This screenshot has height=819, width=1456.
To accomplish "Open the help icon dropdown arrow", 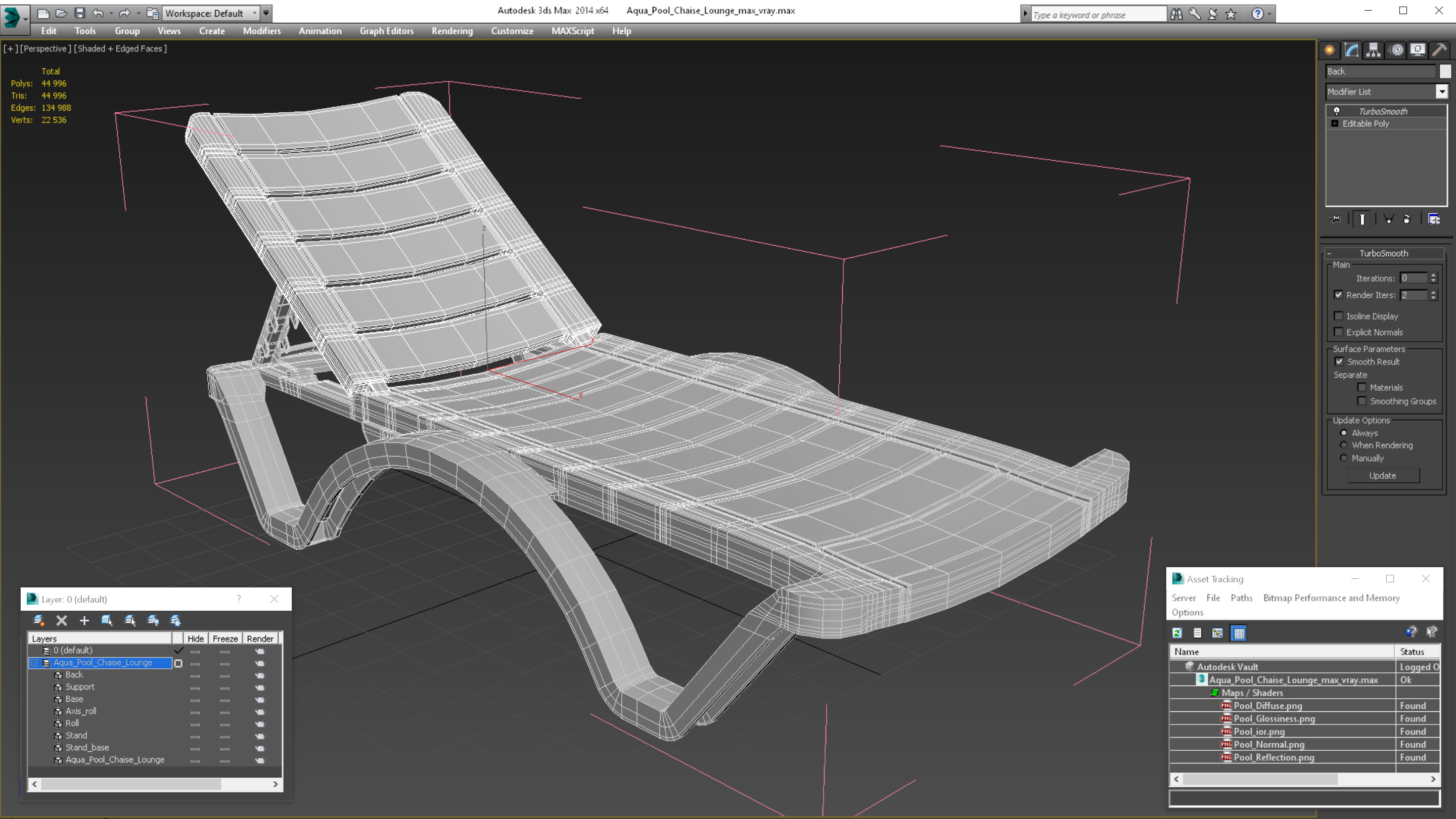I will click(x=1269, y=14).
